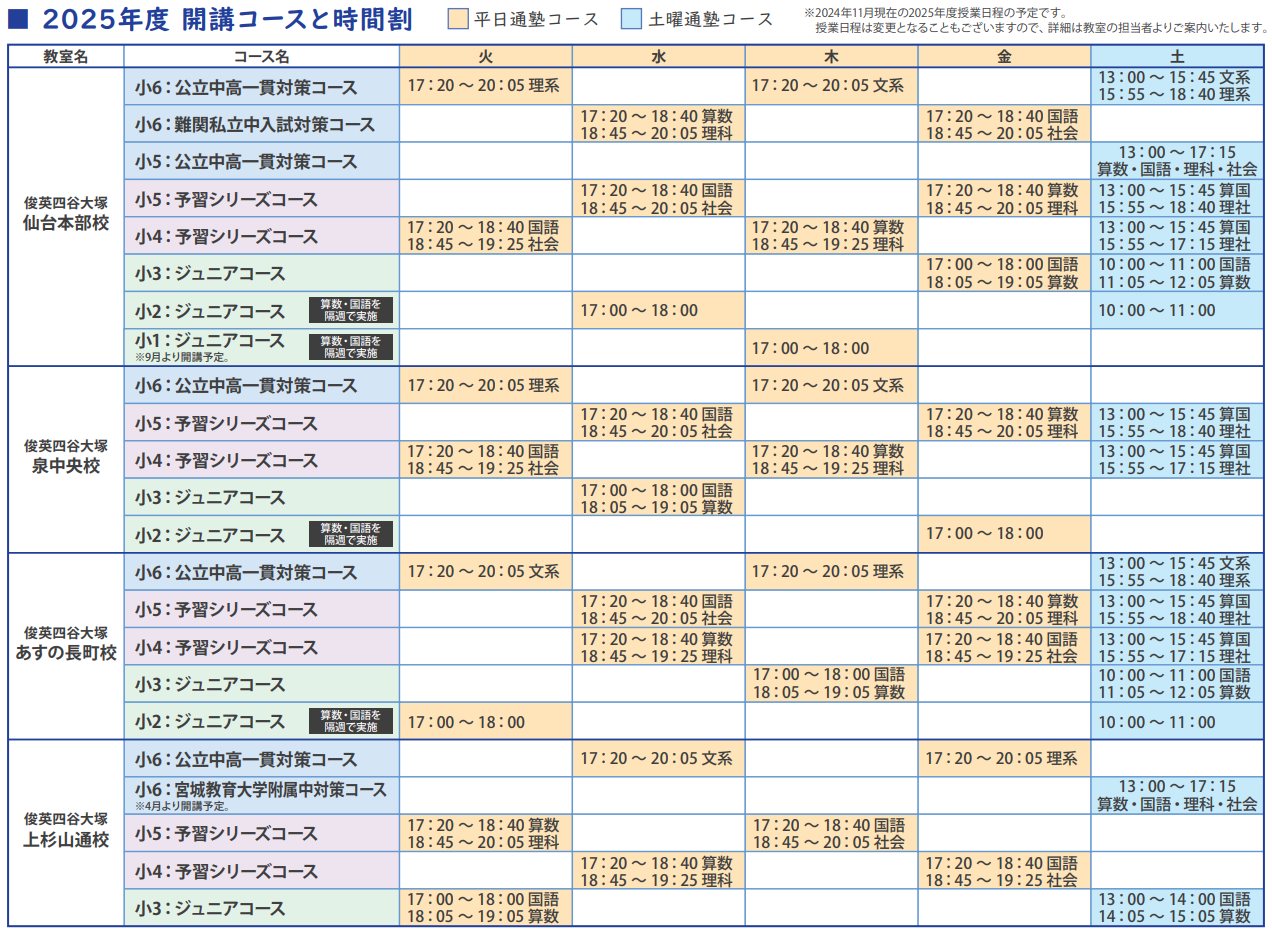Select the 土 column header
1272x936 pixels.
1177,56
